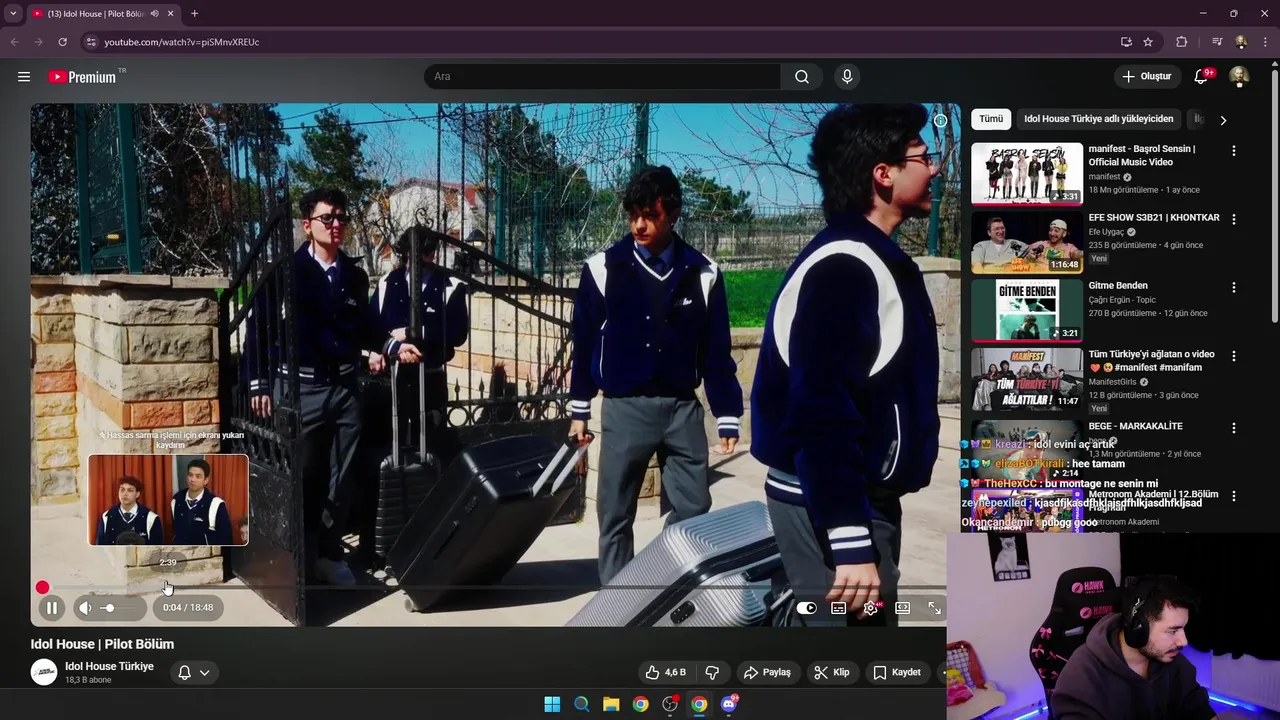Open the notifications bell with 9+ badge
Image resolution: width=1280 pixels, height=720 pixels.
(1202, 77)
